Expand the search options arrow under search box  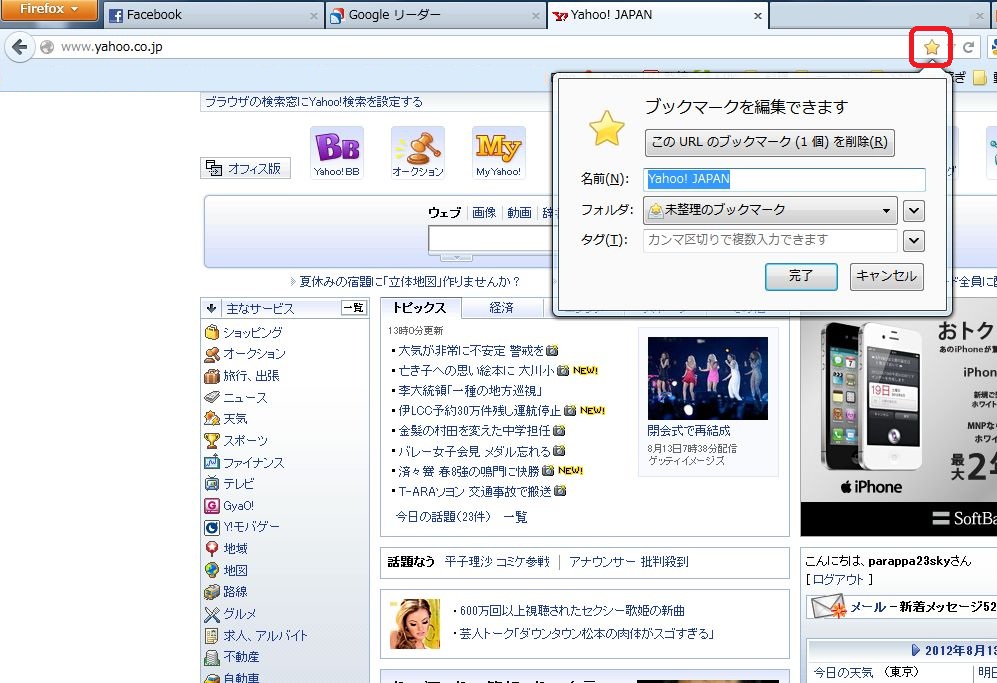click(x=457, y=257)
